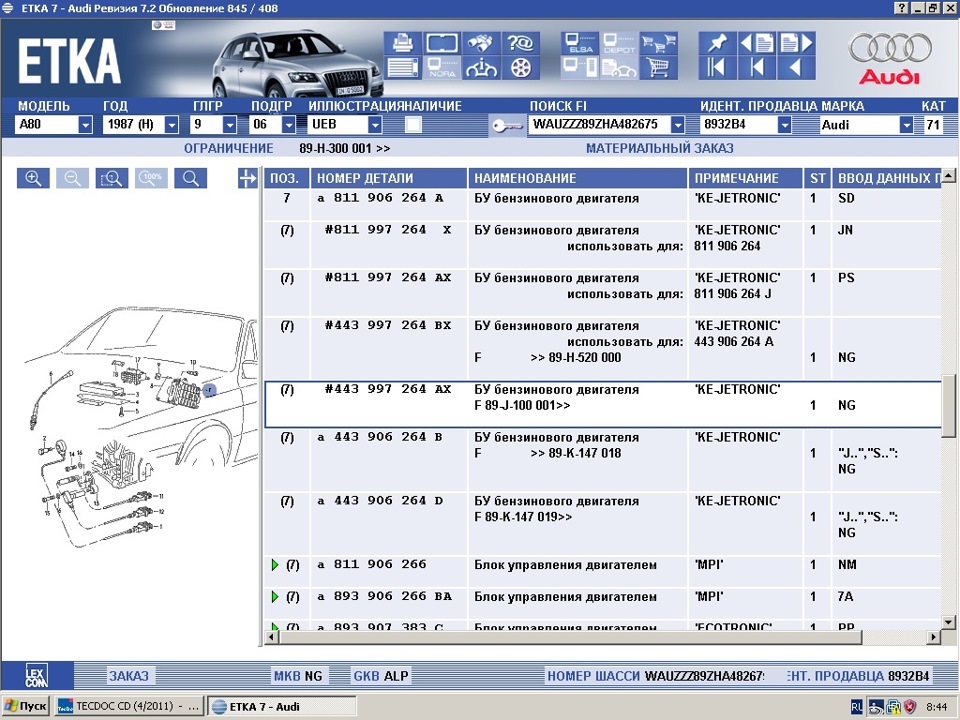The image size is (960, 720).
Task: Click the НОМЕР ДЕТАЛИ column header
Action: click(x=389, y=178)
